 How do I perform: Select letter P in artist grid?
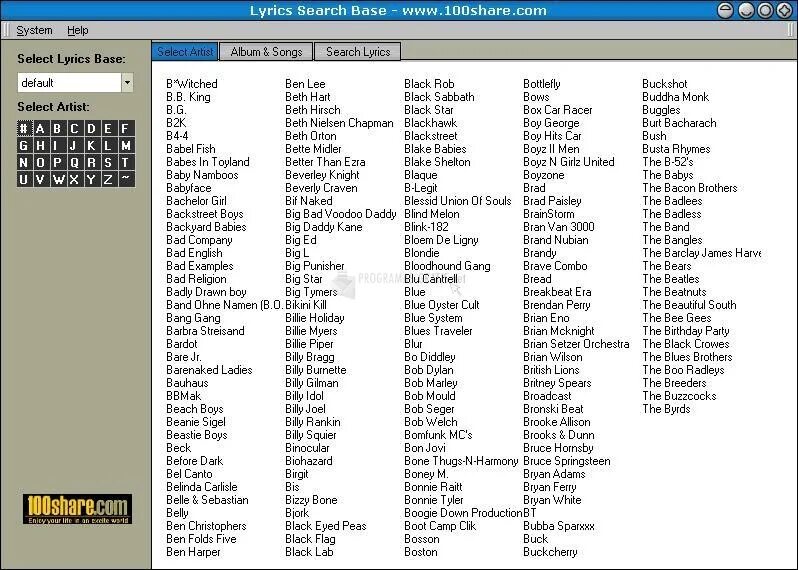(x=58, y=162)
